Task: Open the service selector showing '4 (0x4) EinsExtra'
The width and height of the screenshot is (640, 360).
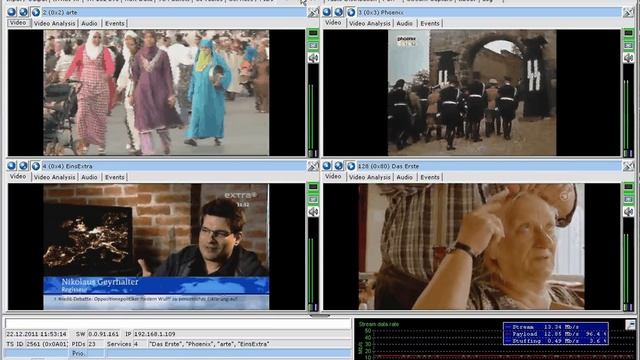Action: (173, 166)
